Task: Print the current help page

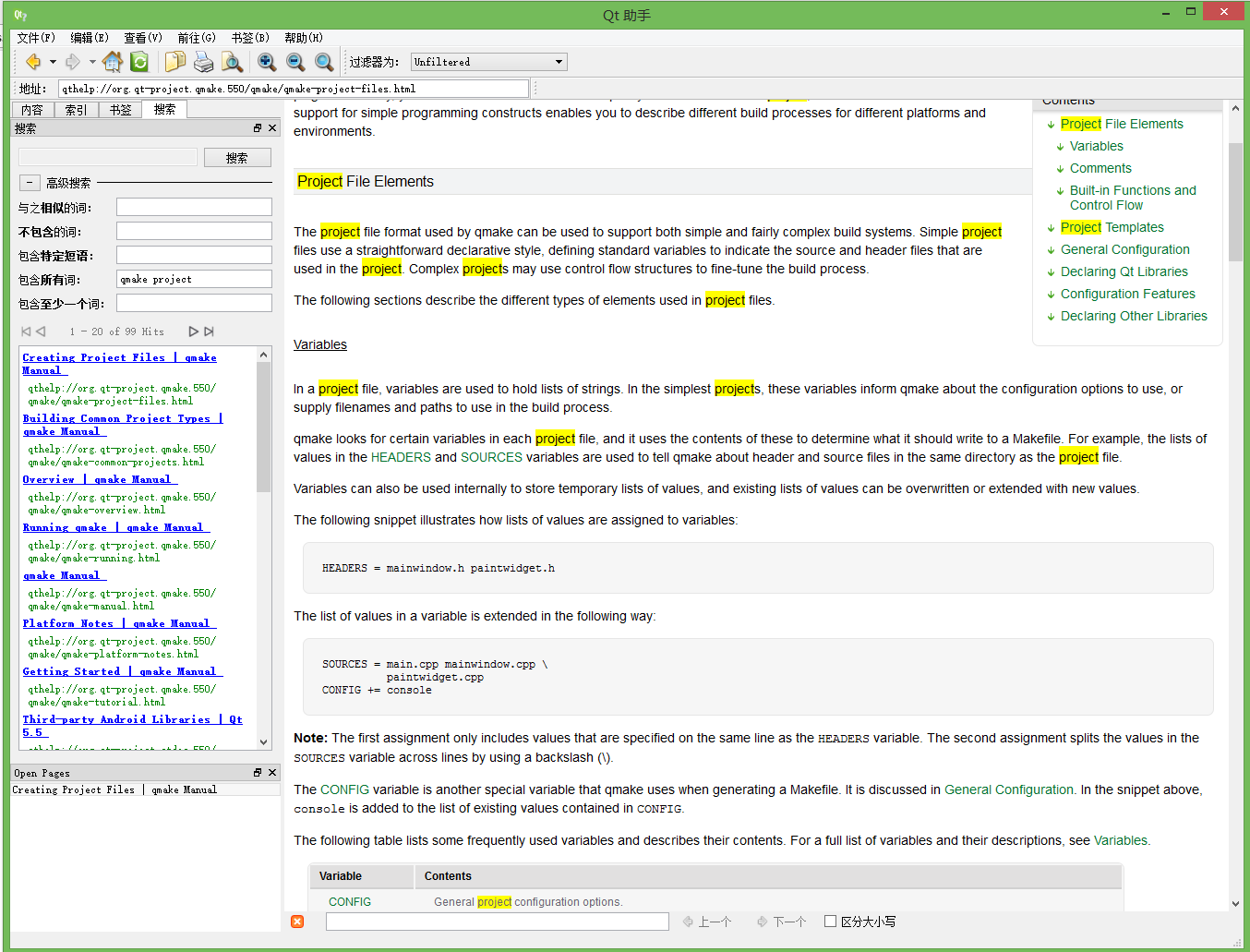Action: click(203, 62)
